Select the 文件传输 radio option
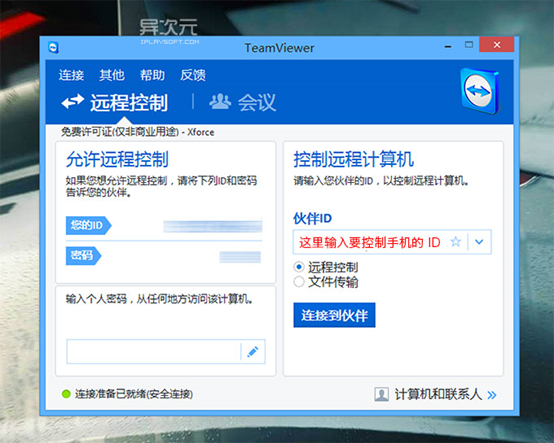Viewport: 554px width, 443px height. point(299,282)
